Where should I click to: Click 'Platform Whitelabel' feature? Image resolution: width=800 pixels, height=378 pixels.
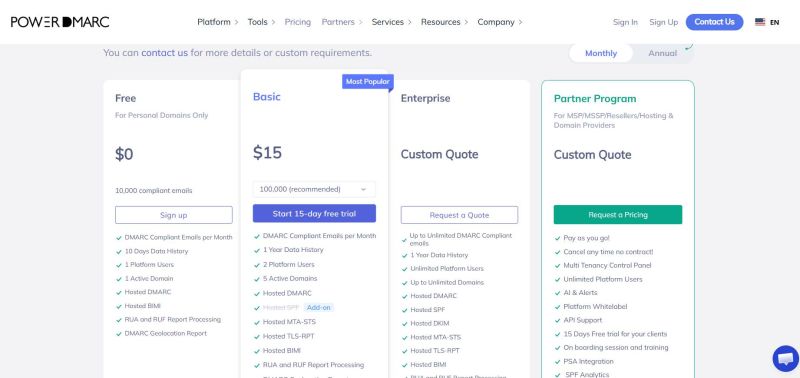595,307
